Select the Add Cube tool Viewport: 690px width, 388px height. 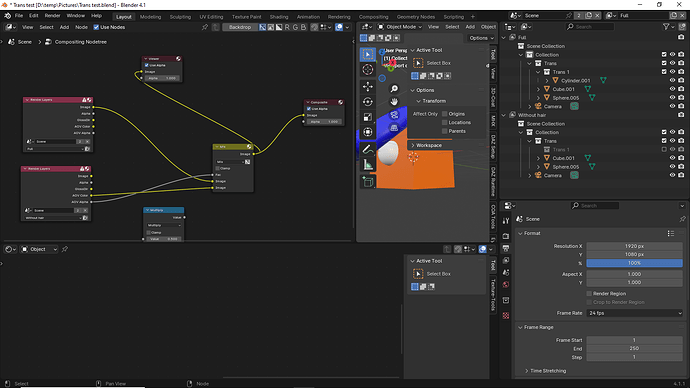coord(367,182)
